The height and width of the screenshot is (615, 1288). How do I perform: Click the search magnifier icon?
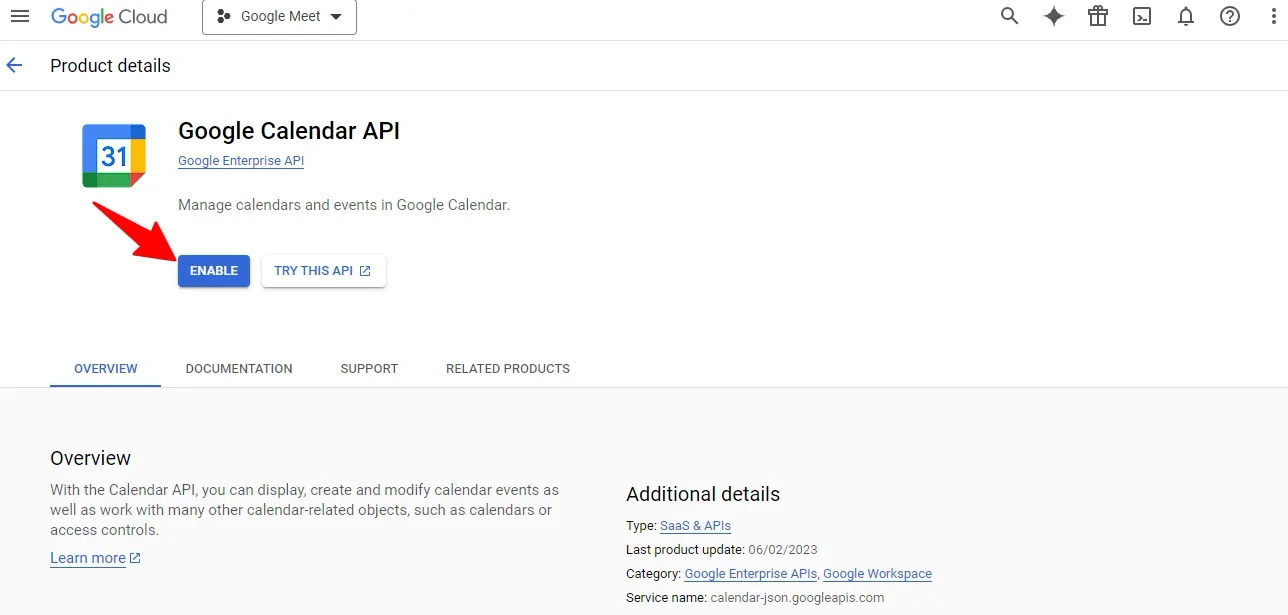pos(1010,16)
